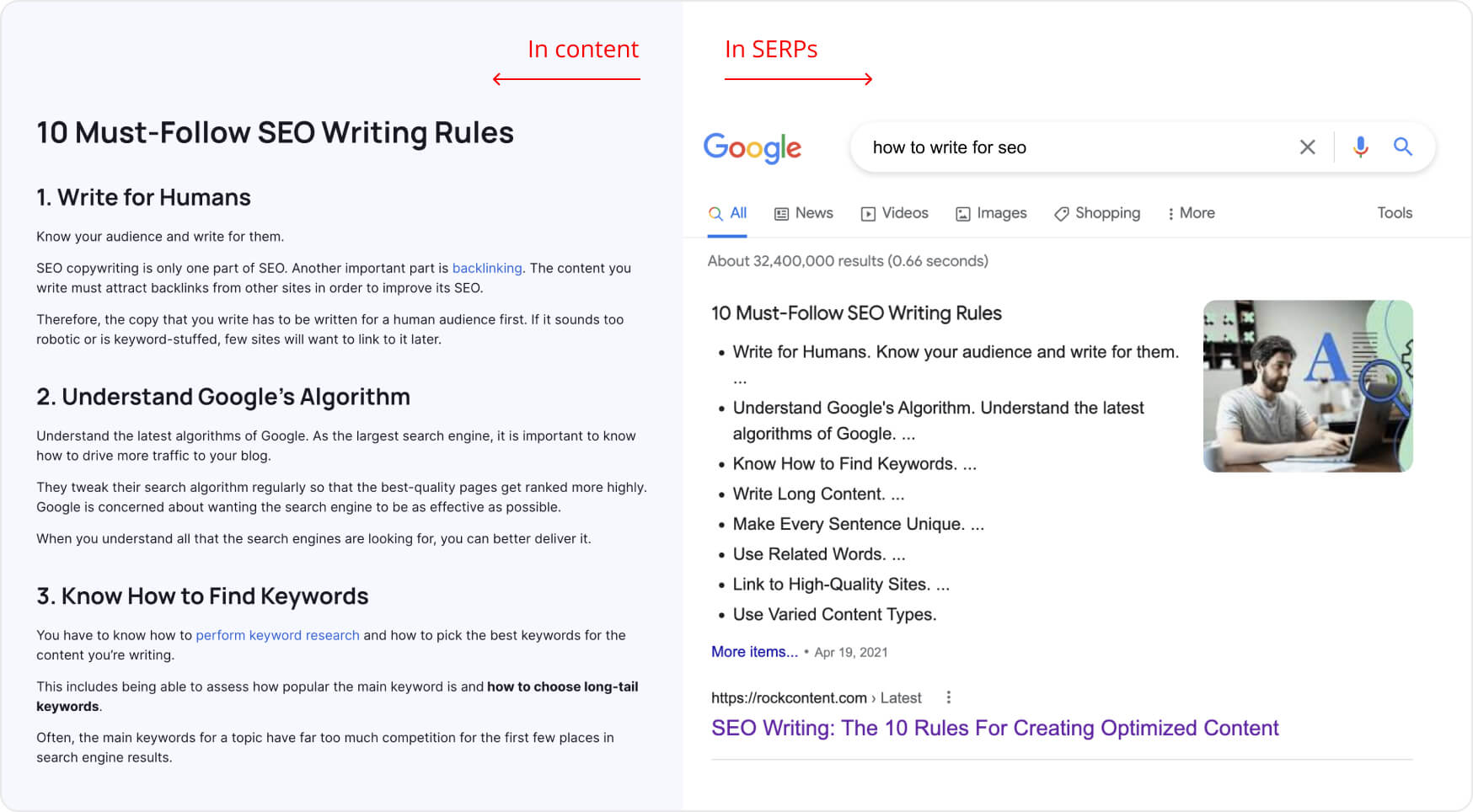
Task: Click the blue search magnifier icon
Action: point(1402,147)
